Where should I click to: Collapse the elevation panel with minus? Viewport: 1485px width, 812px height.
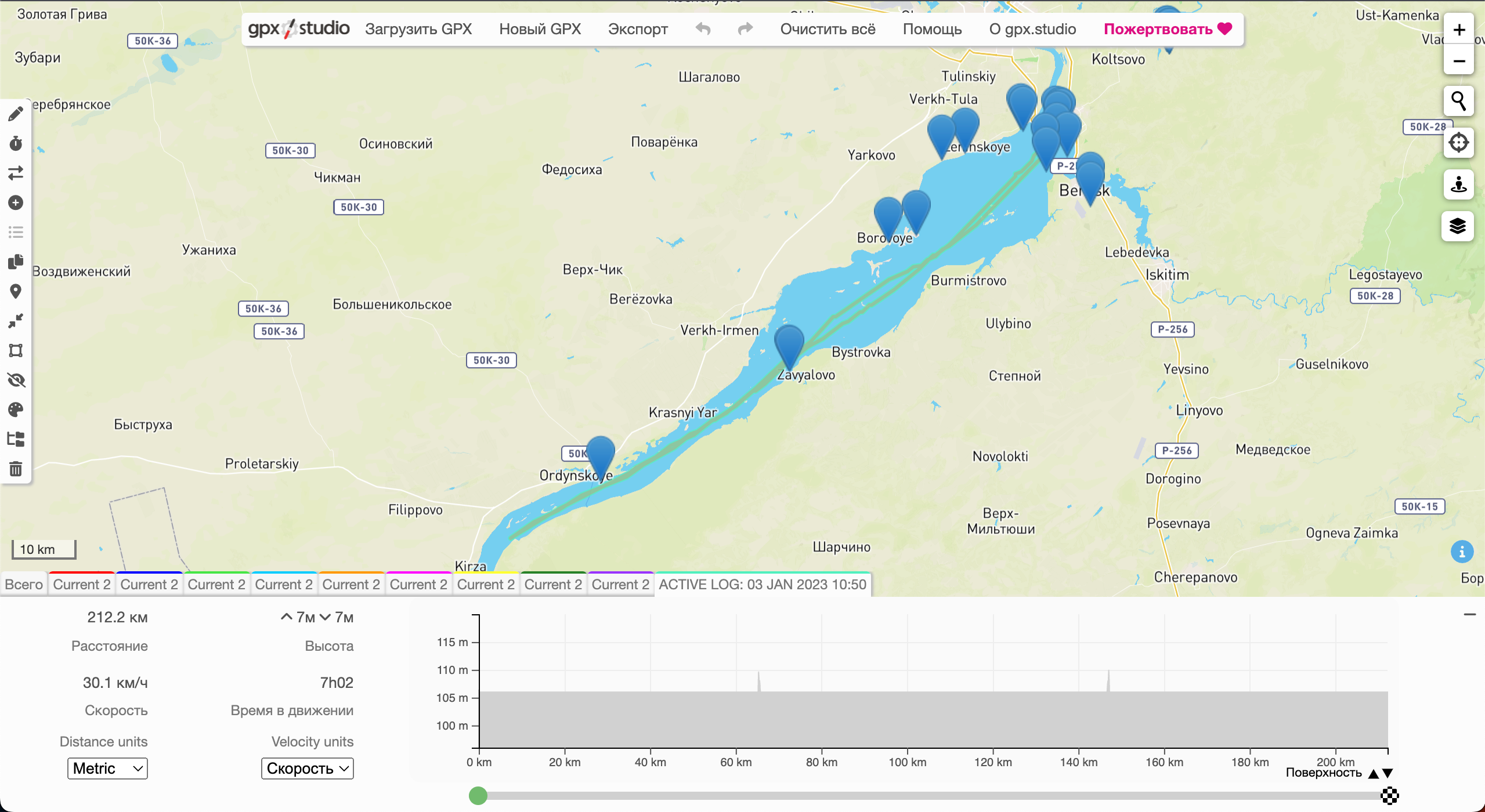pos(1469,614)
